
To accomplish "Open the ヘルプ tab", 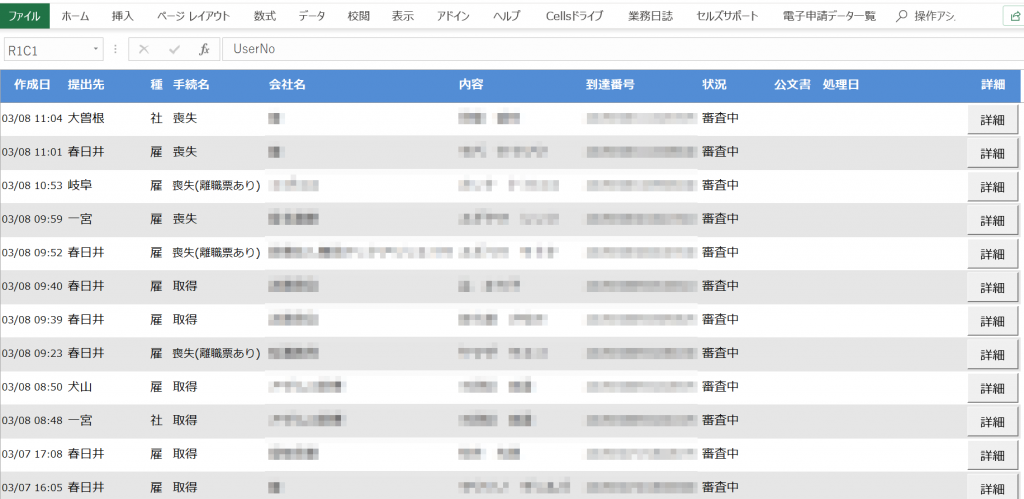I will point(507,16).
